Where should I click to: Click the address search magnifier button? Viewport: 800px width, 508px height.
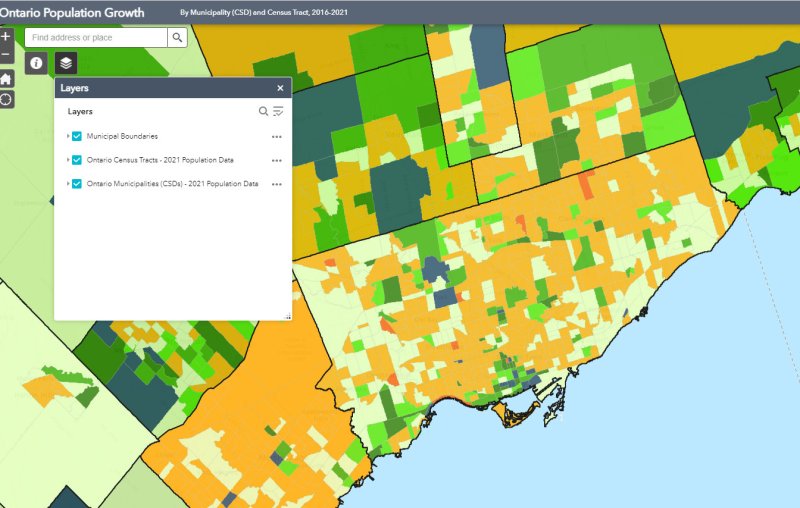pos(177,38)
